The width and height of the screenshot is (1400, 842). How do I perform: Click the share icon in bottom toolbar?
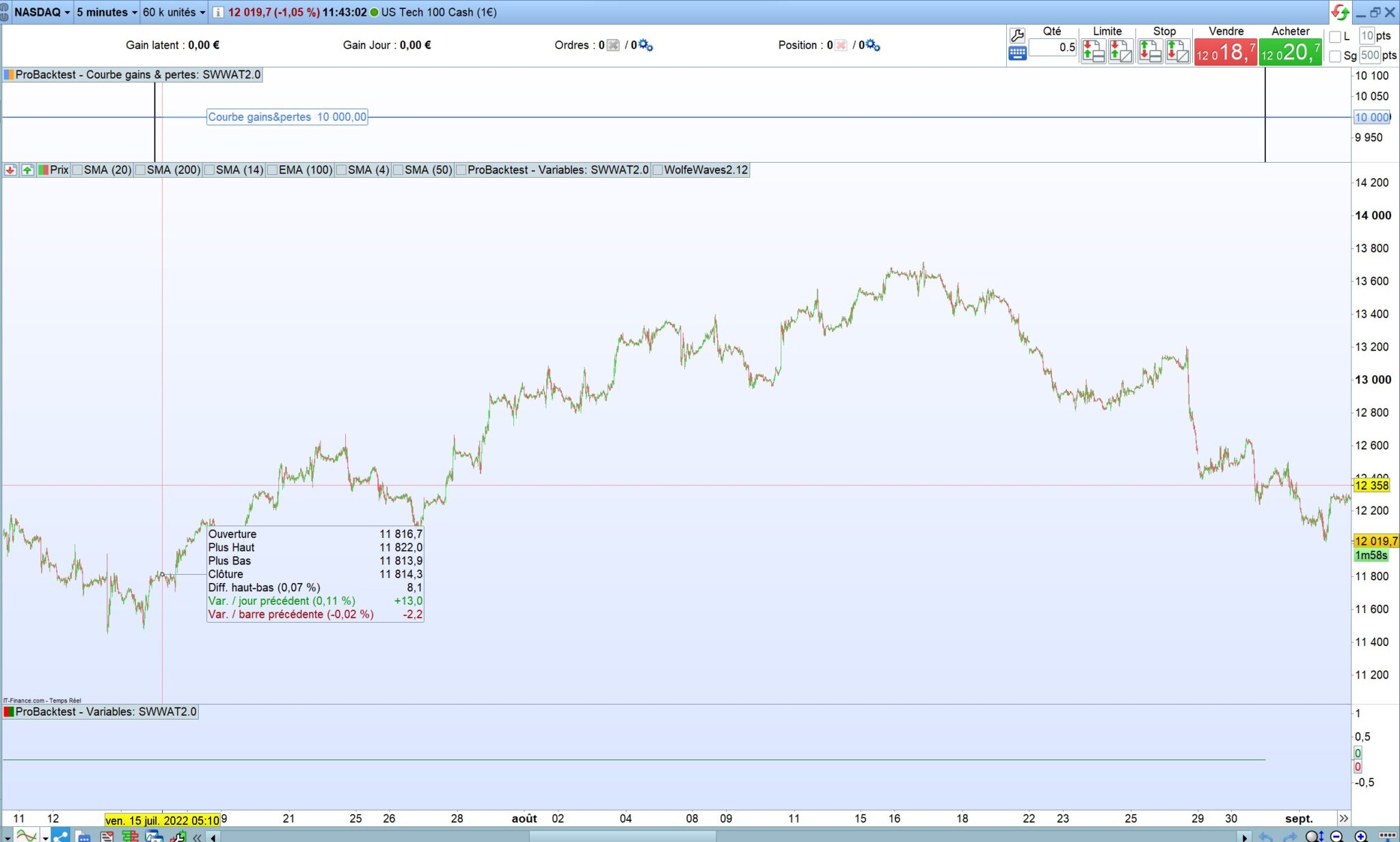pyautogui.click(x=60, y=836)
